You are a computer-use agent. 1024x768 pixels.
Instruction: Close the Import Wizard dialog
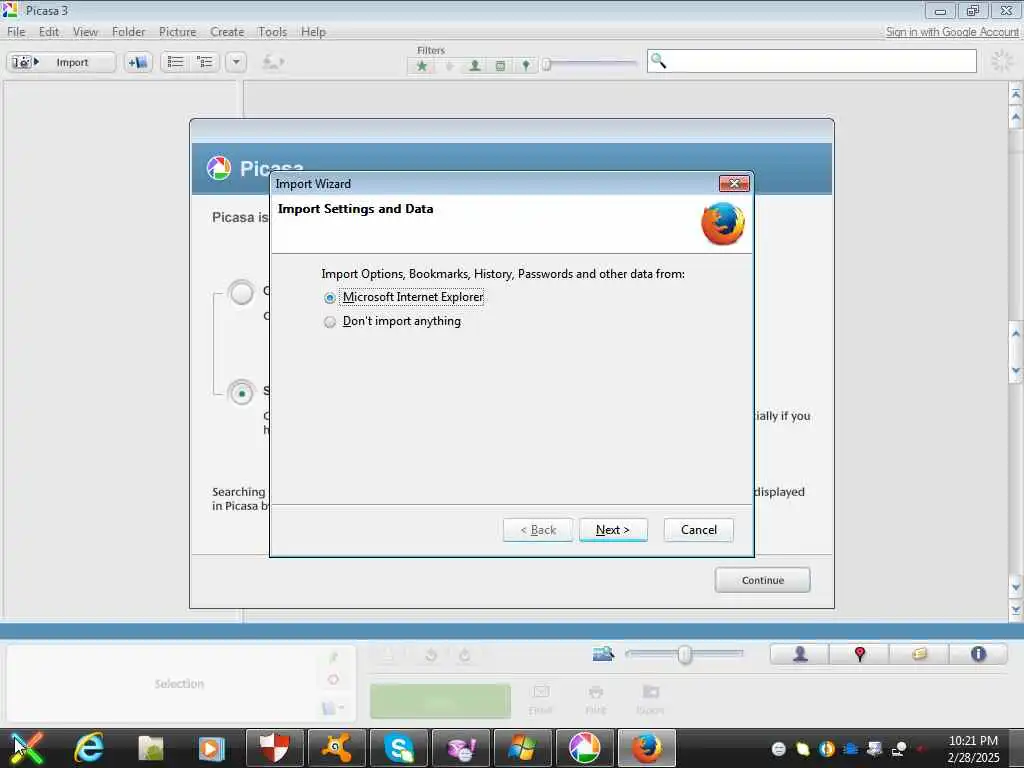[x=733, y=184]
